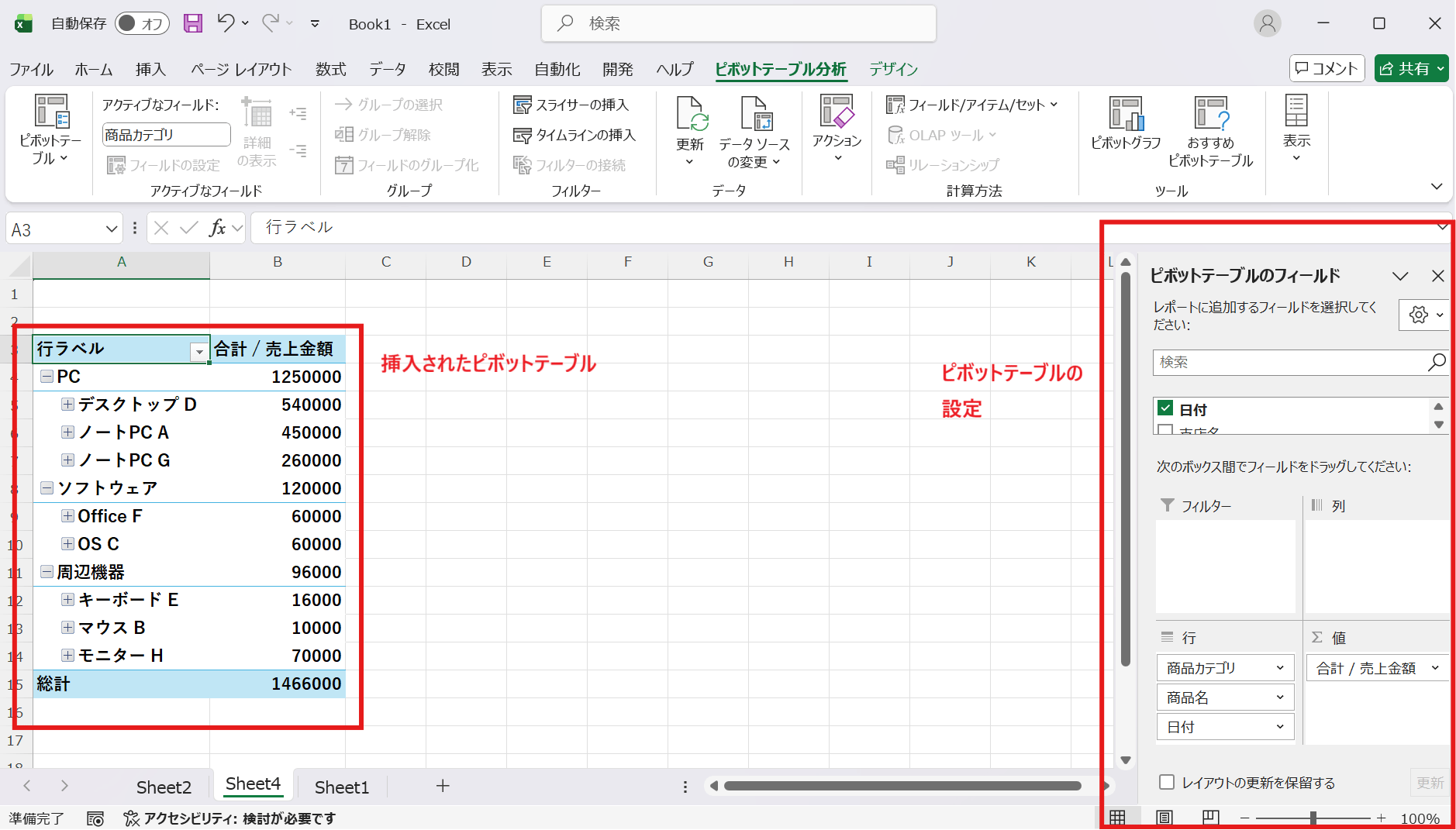Viewport: 1456px width, 830px height.
Task: Switch to the デザイン ribbon tab
Action: tap(892, 69)
